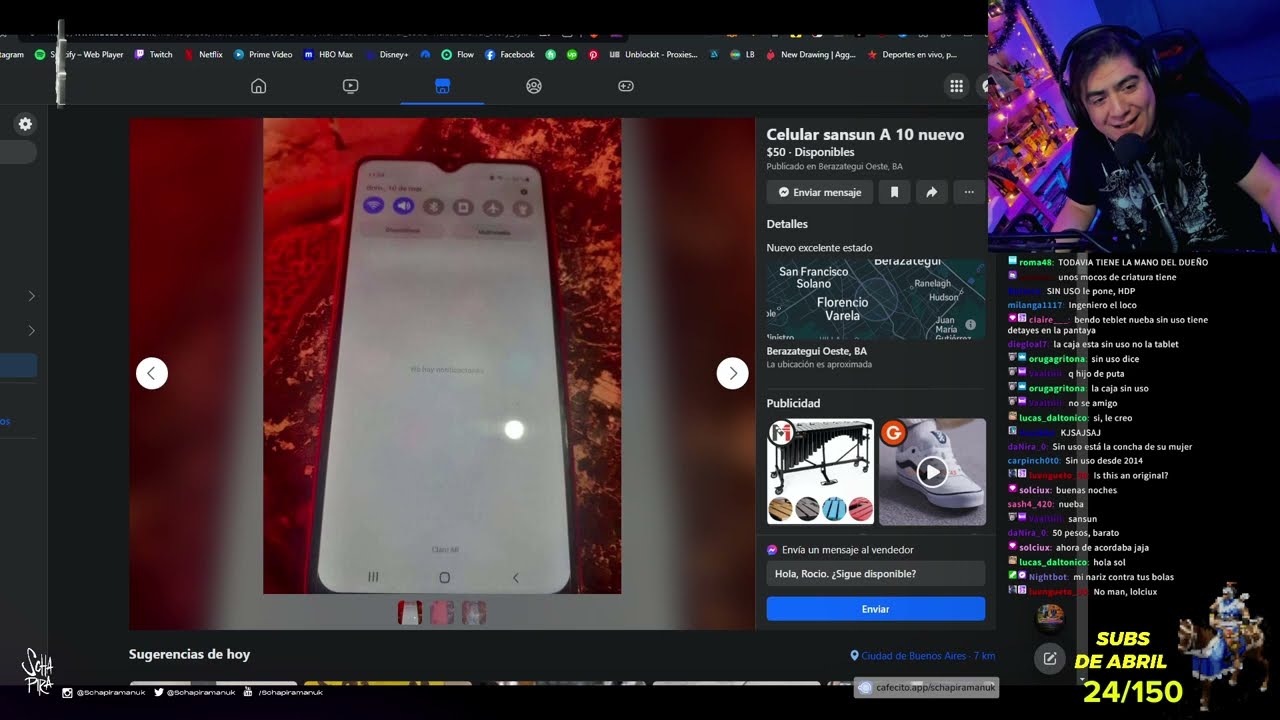This screenshot has height=720, width=1280.
Task: Open Disney+ bookmark
Action: (387, 55)
